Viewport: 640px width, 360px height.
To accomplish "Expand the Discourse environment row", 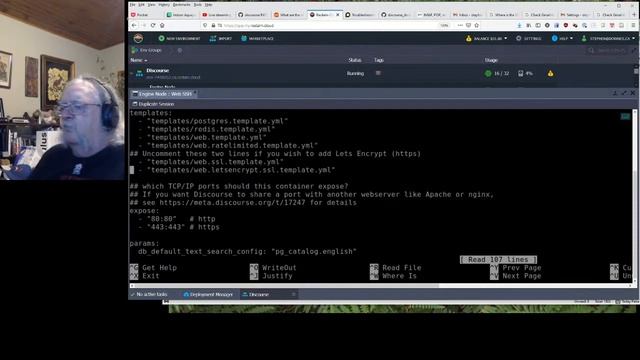I will (132, 73).
